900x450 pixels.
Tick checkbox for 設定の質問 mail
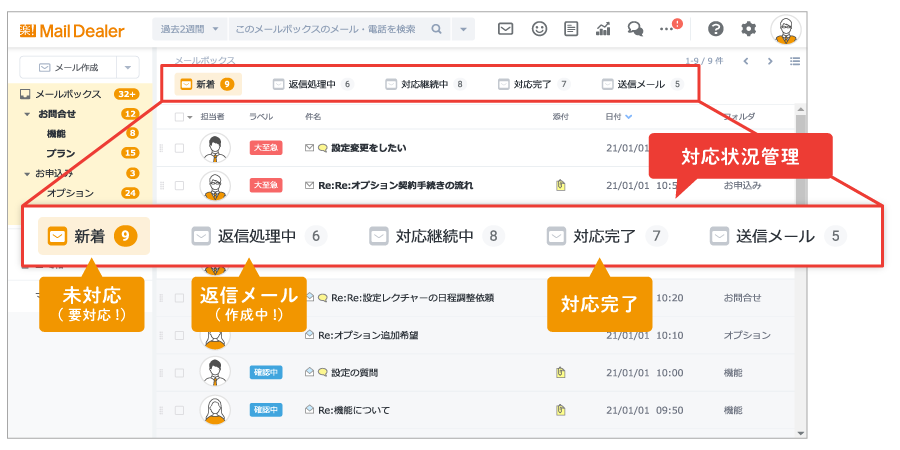tap(180, 373)
